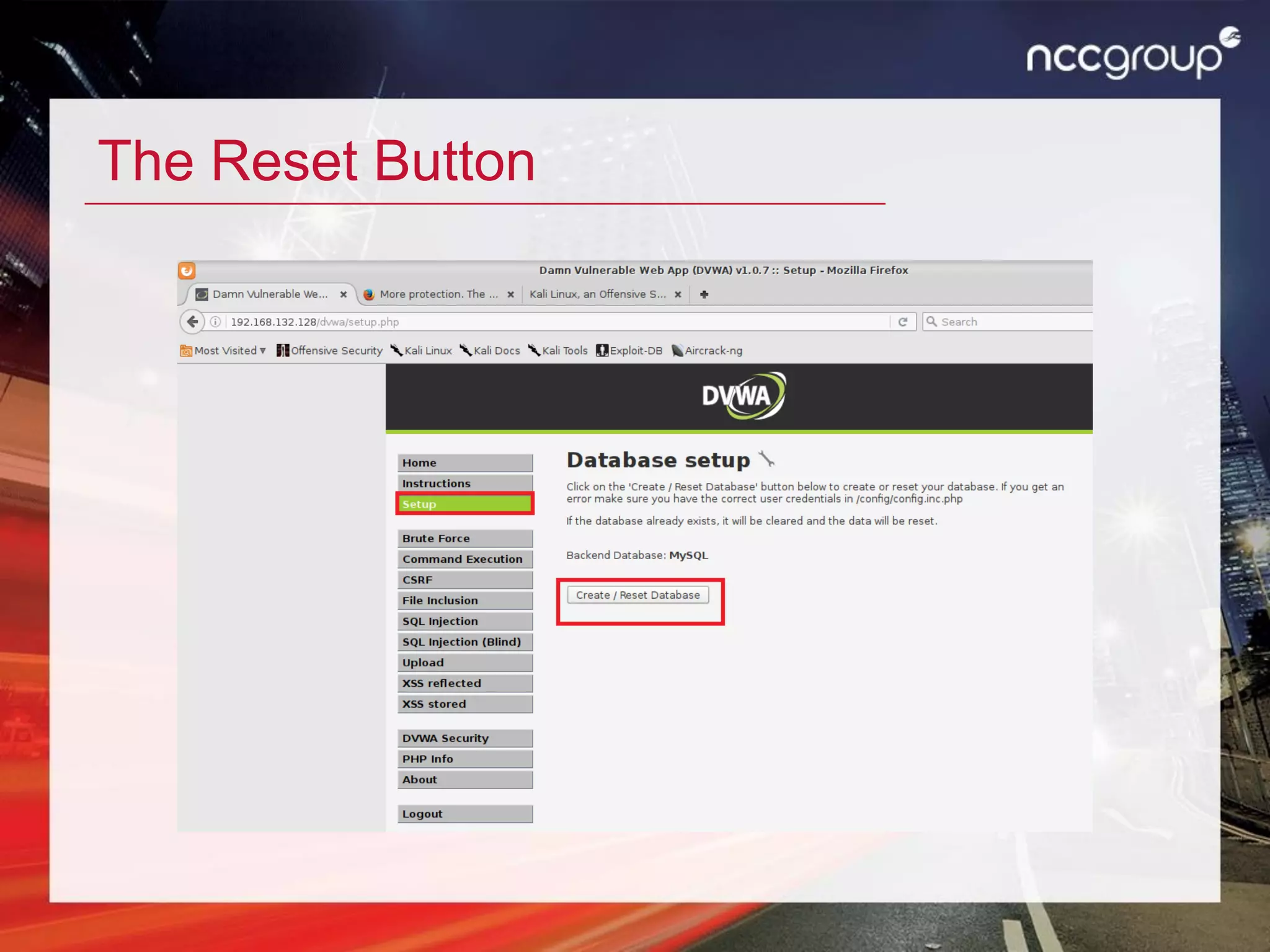Click the 'Backend Database: MySQL' text
This screenshot has height=952, width=1270.
coord(637,555)
